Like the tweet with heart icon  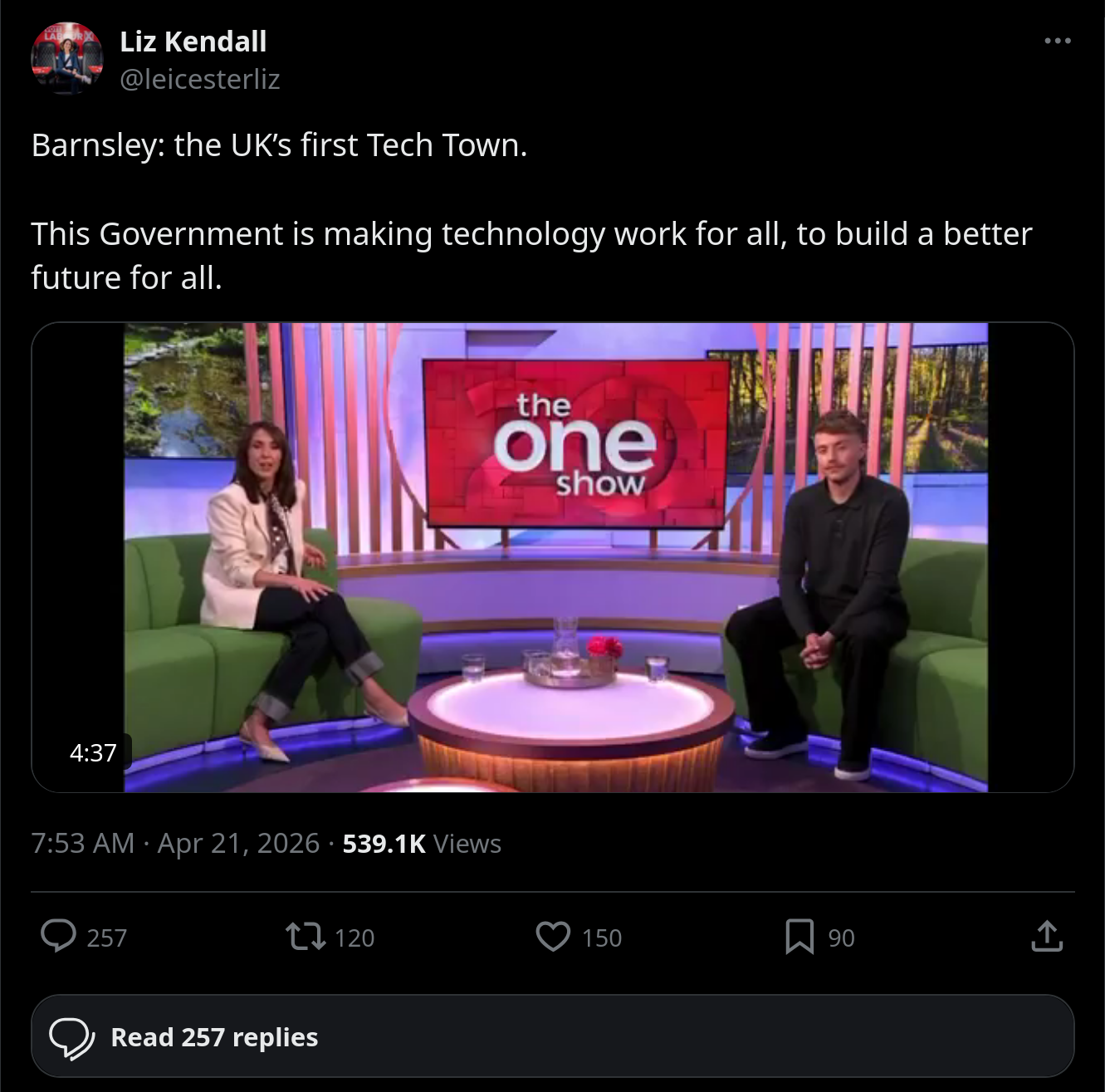553,937
